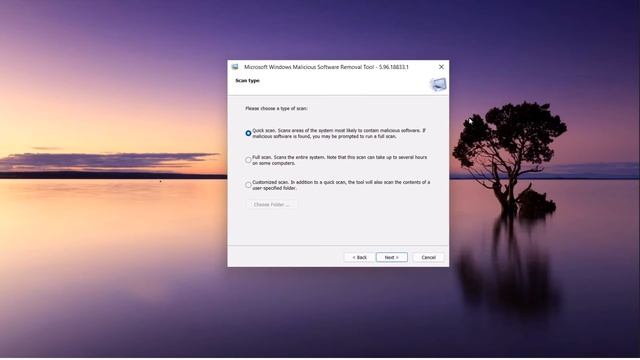Go back with the Back button
640x360 pixels.
359,258
